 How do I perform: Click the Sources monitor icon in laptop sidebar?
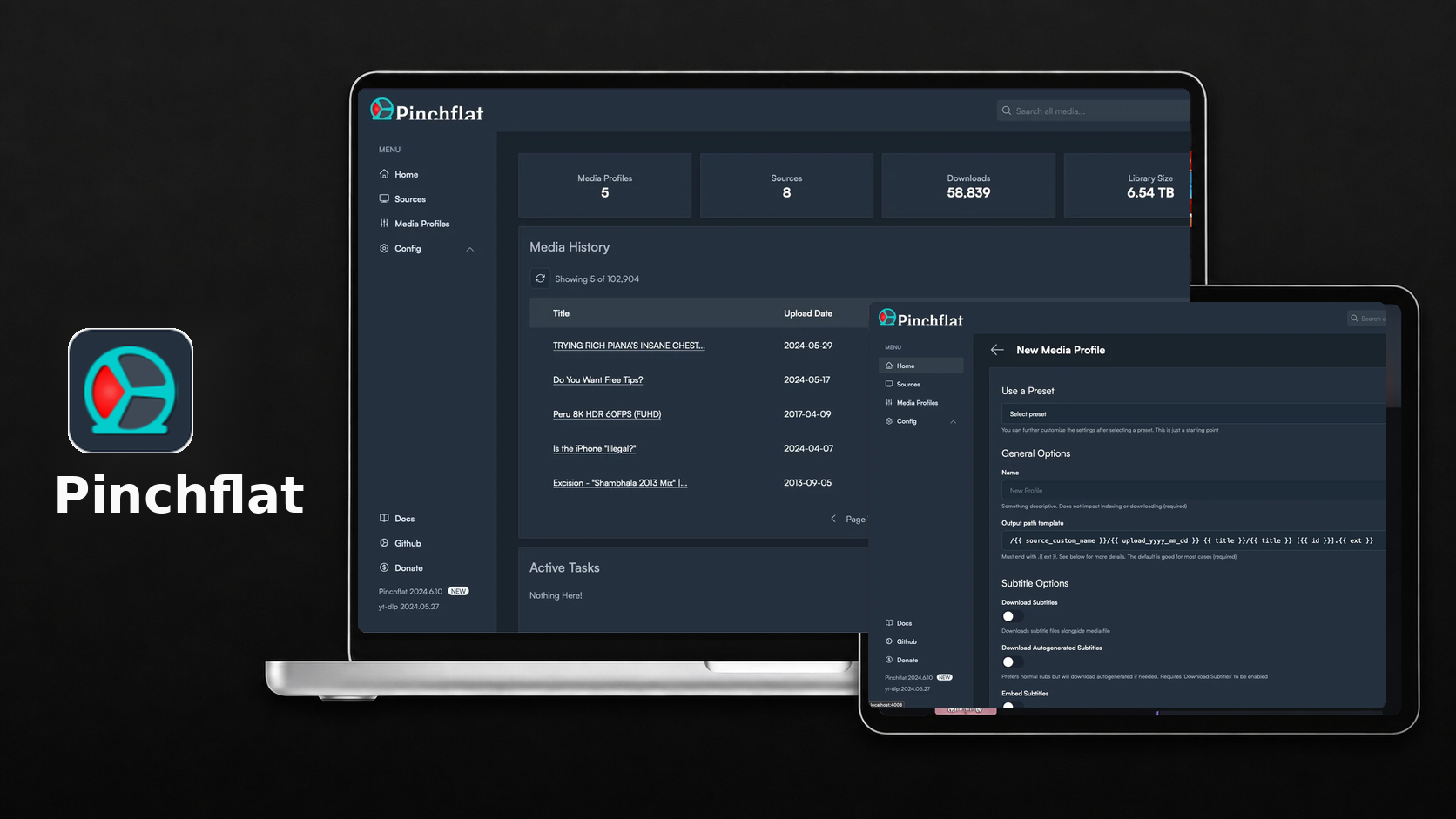coord(384,198)
